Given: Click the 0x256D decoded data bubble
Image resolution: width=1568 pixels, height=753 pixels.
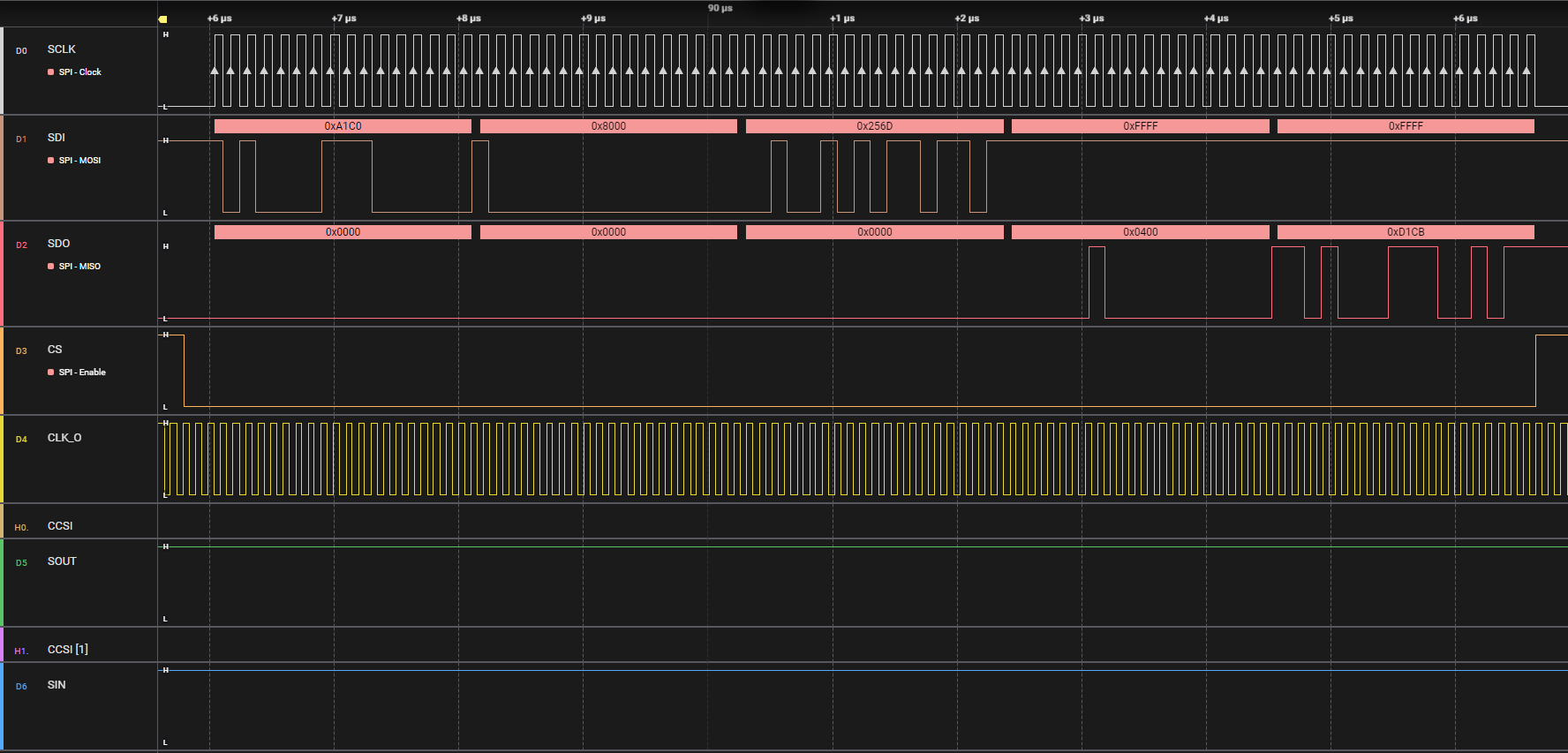Looking at the screenshot, I should 874,126.
